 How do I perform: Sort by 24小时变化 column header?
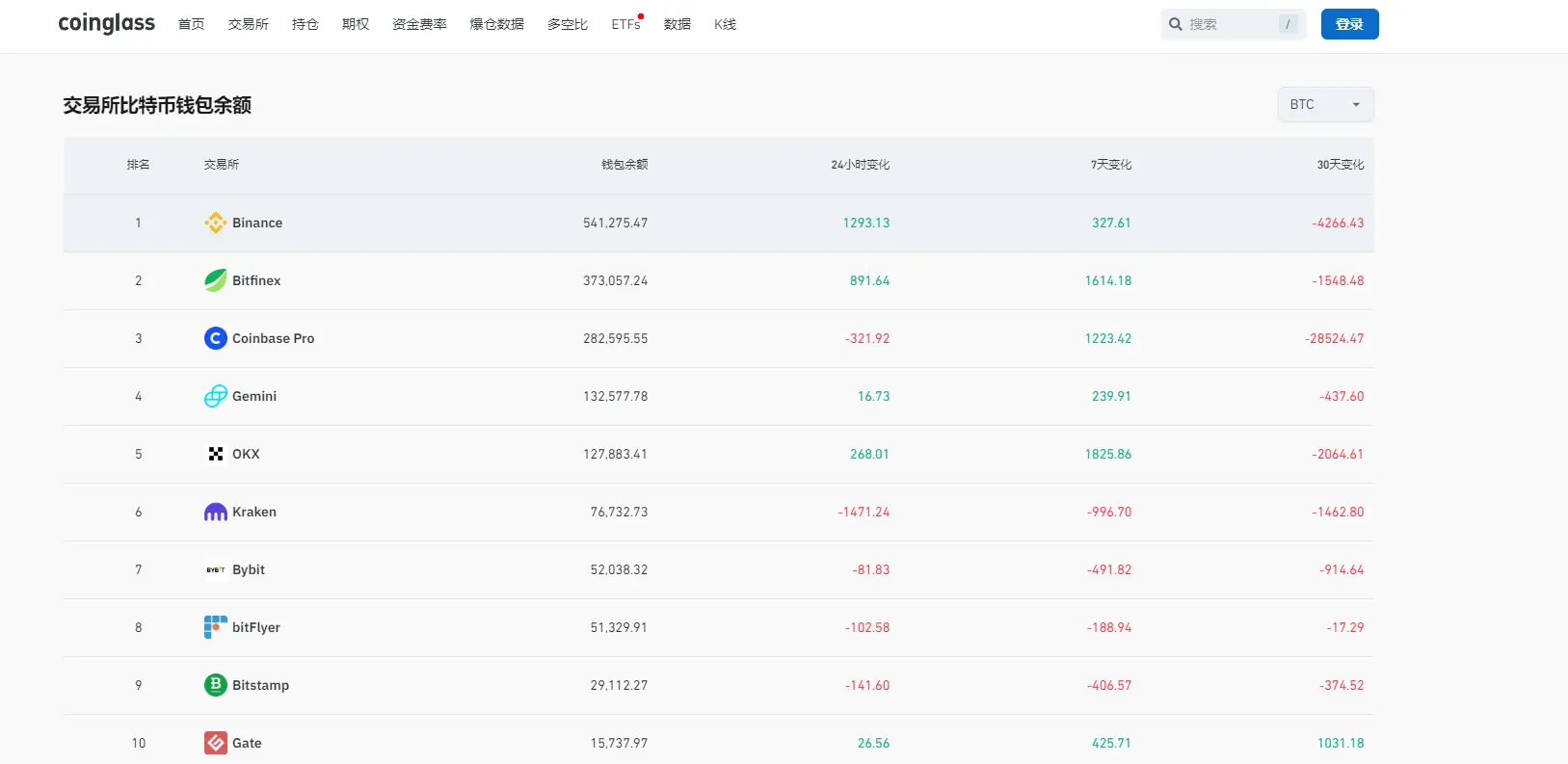pos(861,165)
